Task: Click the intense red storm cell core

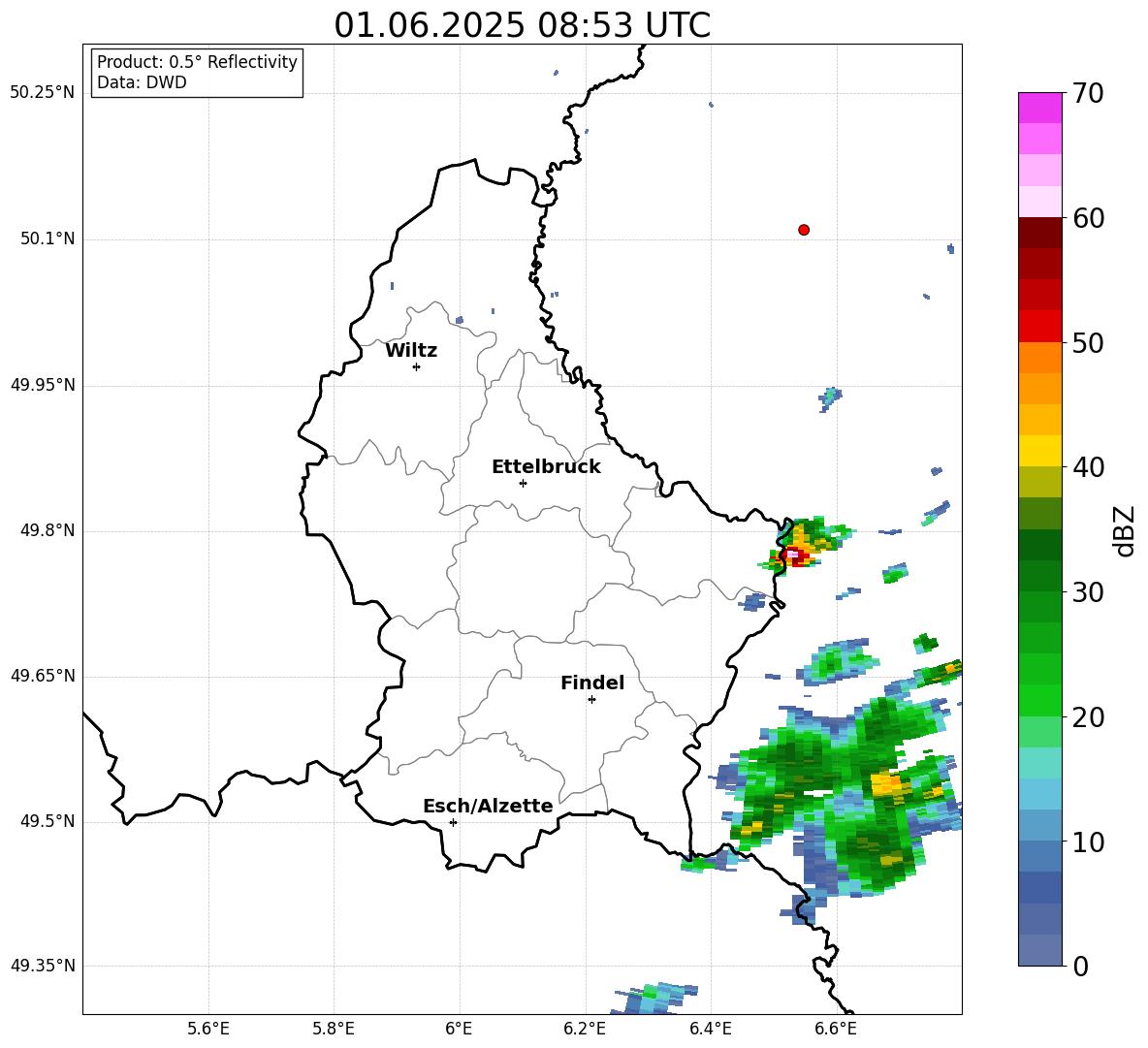Action: [x=795, y=556]
